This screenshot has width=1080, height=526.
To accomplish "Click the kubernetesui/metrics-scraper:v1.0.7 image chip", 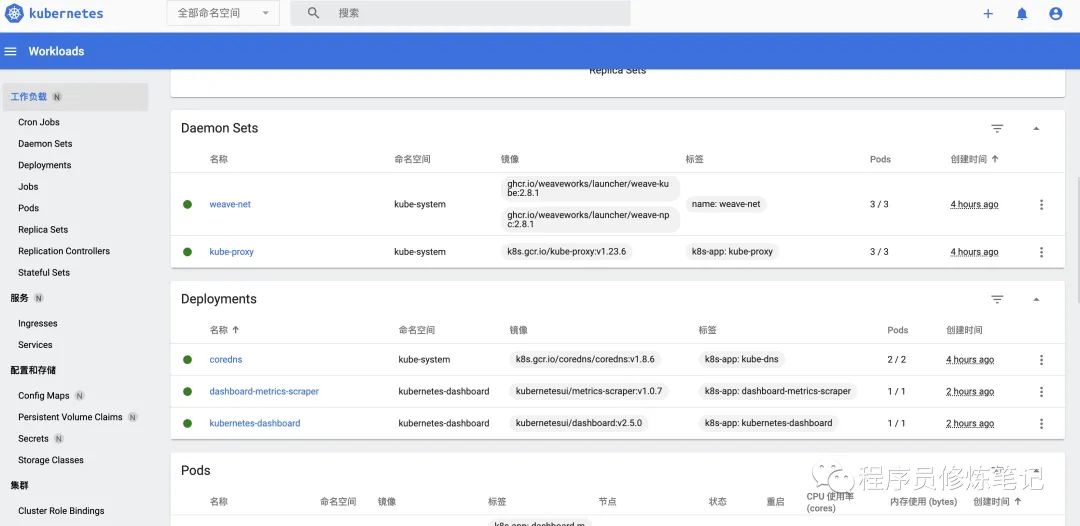I will (589, 392).
